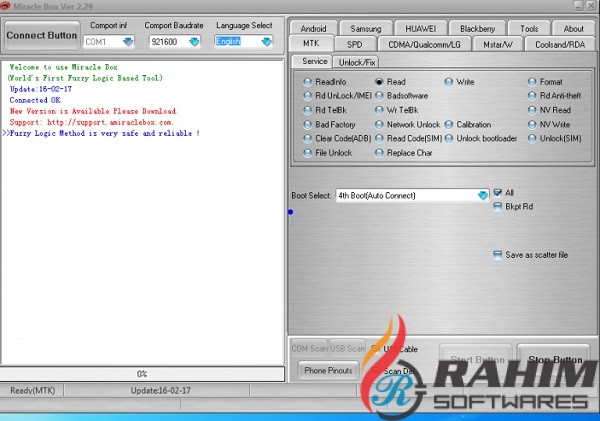Select the NV Read option
The image size is (600, 421).
click(x=549, y=110)
